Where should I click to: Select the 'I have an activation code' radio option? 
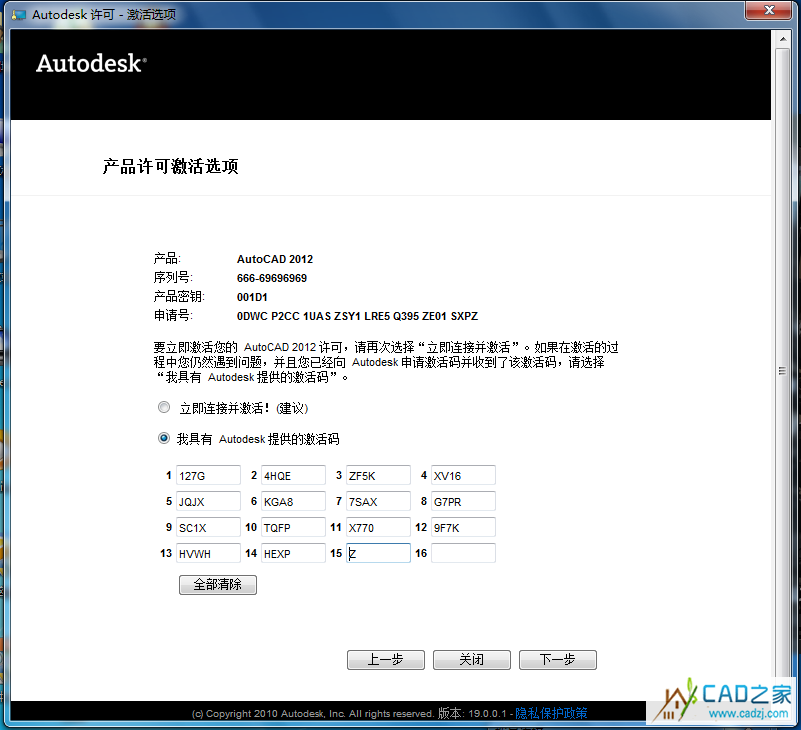(164, 438)
